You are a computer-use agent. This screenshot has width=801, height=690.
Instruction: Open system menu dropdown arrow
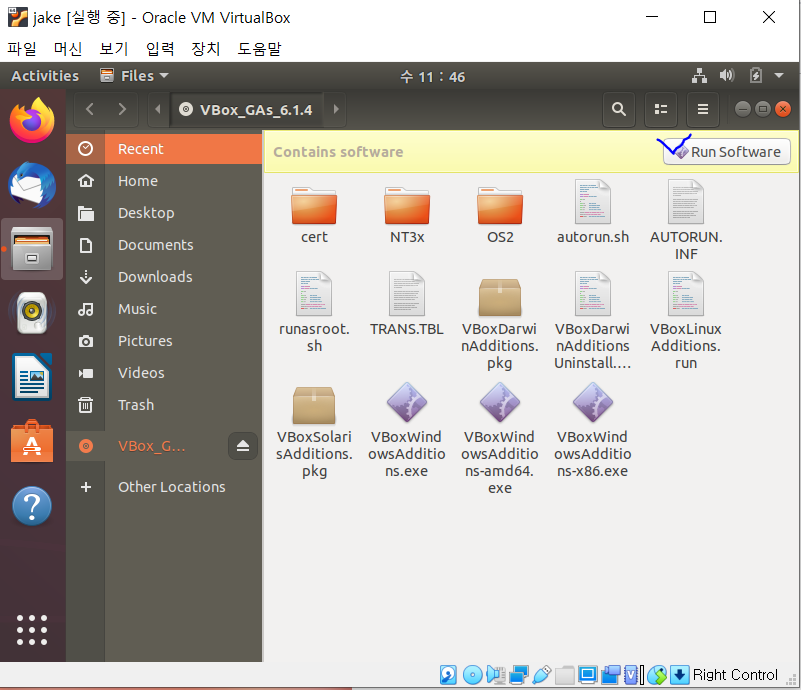pyautogui.click(x=779, y=76)
